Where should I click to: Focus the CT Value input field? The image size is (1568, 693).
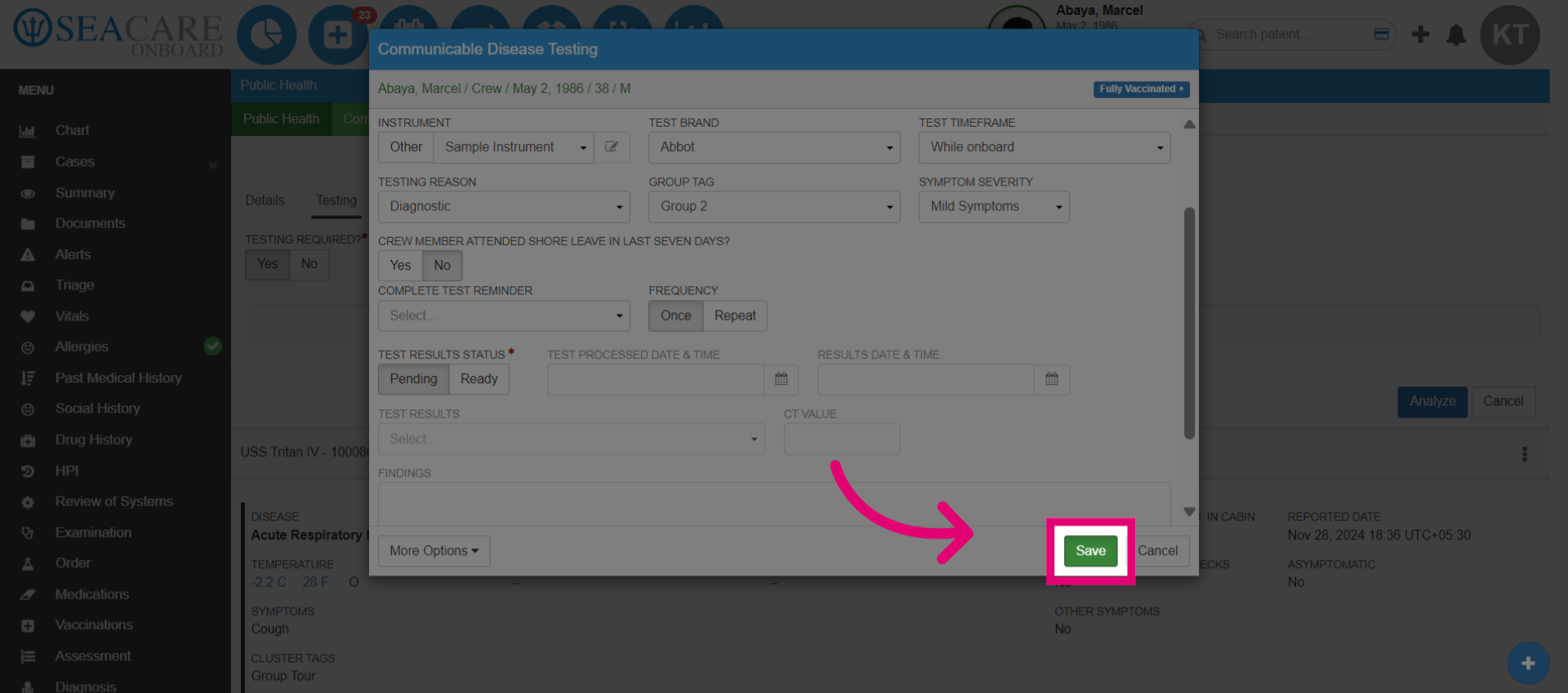pos(842,439)
